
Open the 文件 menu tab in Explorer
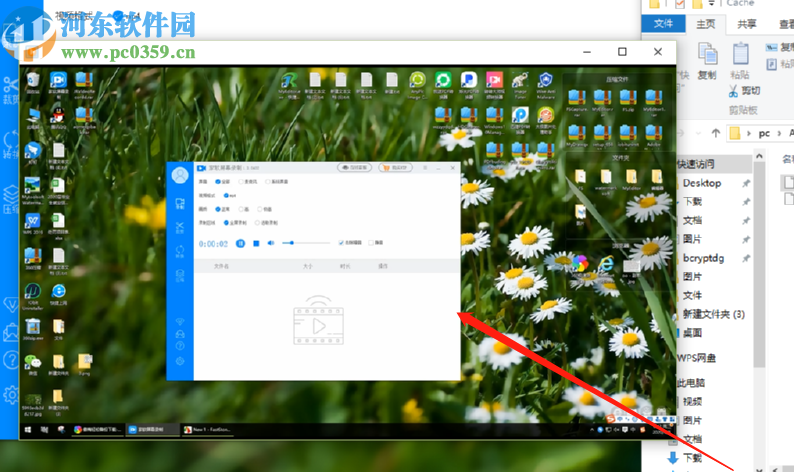click(663, 24)
